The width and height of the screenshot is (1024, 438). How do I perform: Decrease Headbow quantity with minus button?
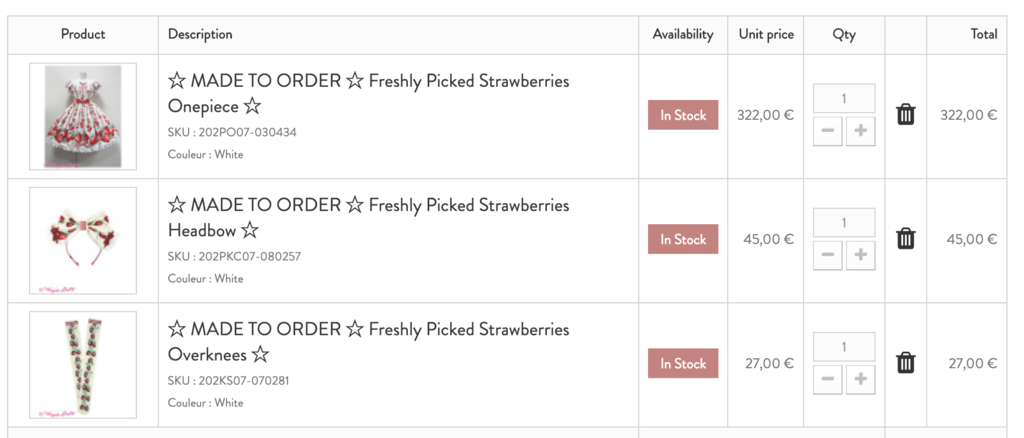(x=827, y=255)
